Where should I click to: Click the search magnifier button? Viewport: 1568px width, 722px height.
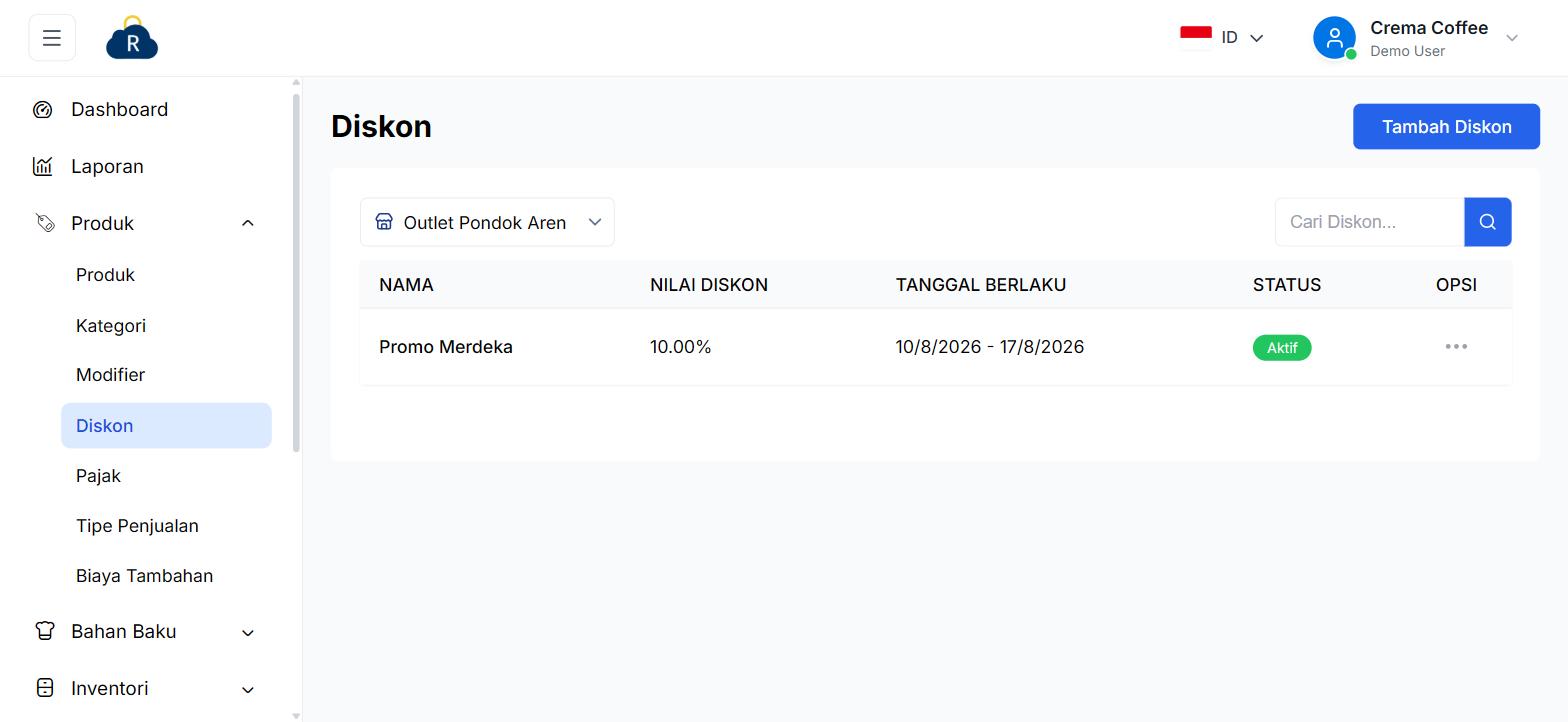pyautogui.click(x=1488, y=222)
